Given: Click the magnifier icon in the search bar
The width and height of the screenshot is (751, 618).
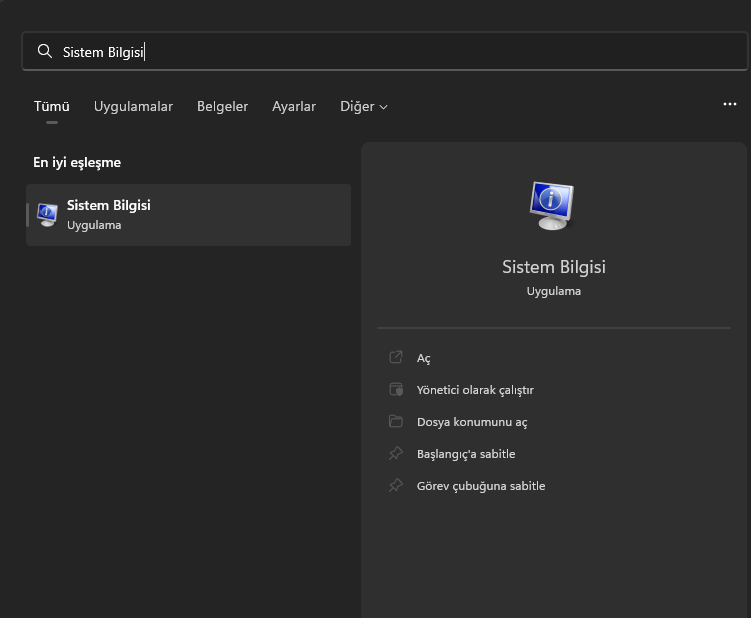Looking at the screenshot, I should click(x=44, y=51).
